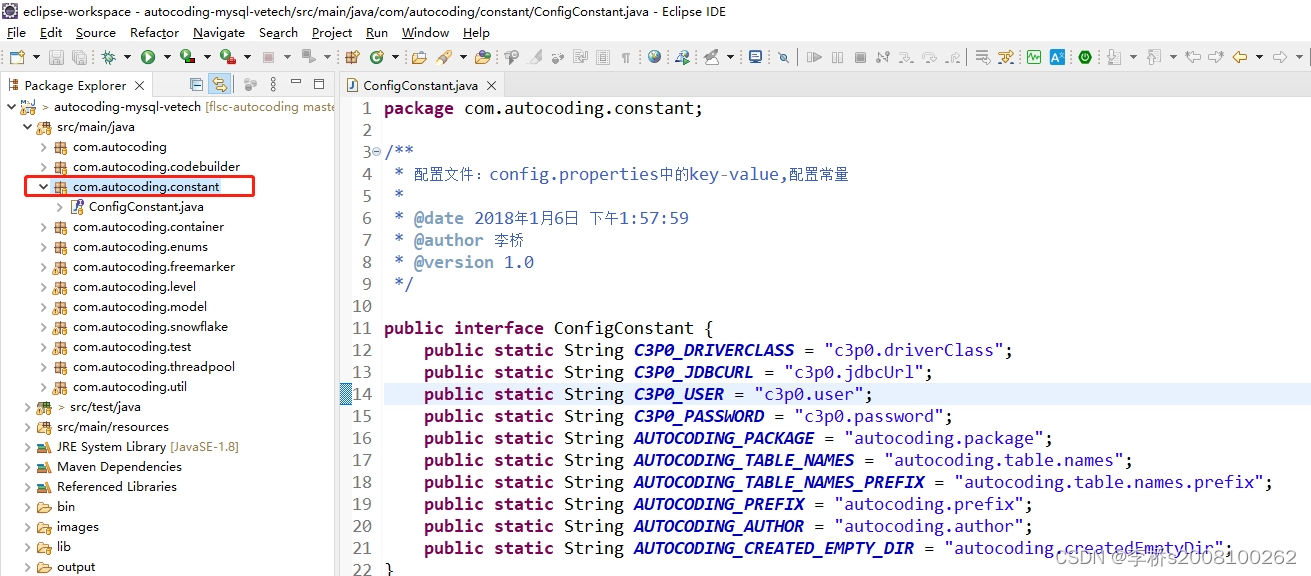Run the application using the green Run icon
The image size is (1311, 576).
click(147, 56)
